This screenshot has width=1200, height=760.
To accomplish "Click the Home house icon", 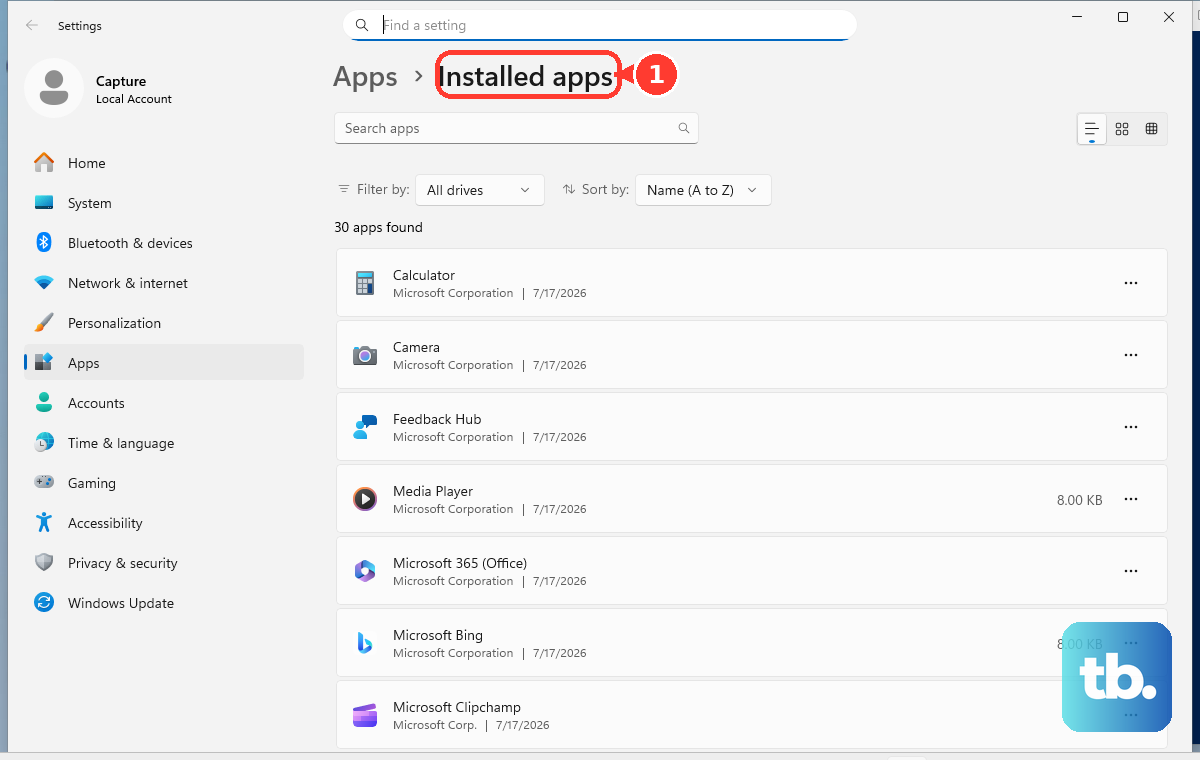I will (44, 162).
